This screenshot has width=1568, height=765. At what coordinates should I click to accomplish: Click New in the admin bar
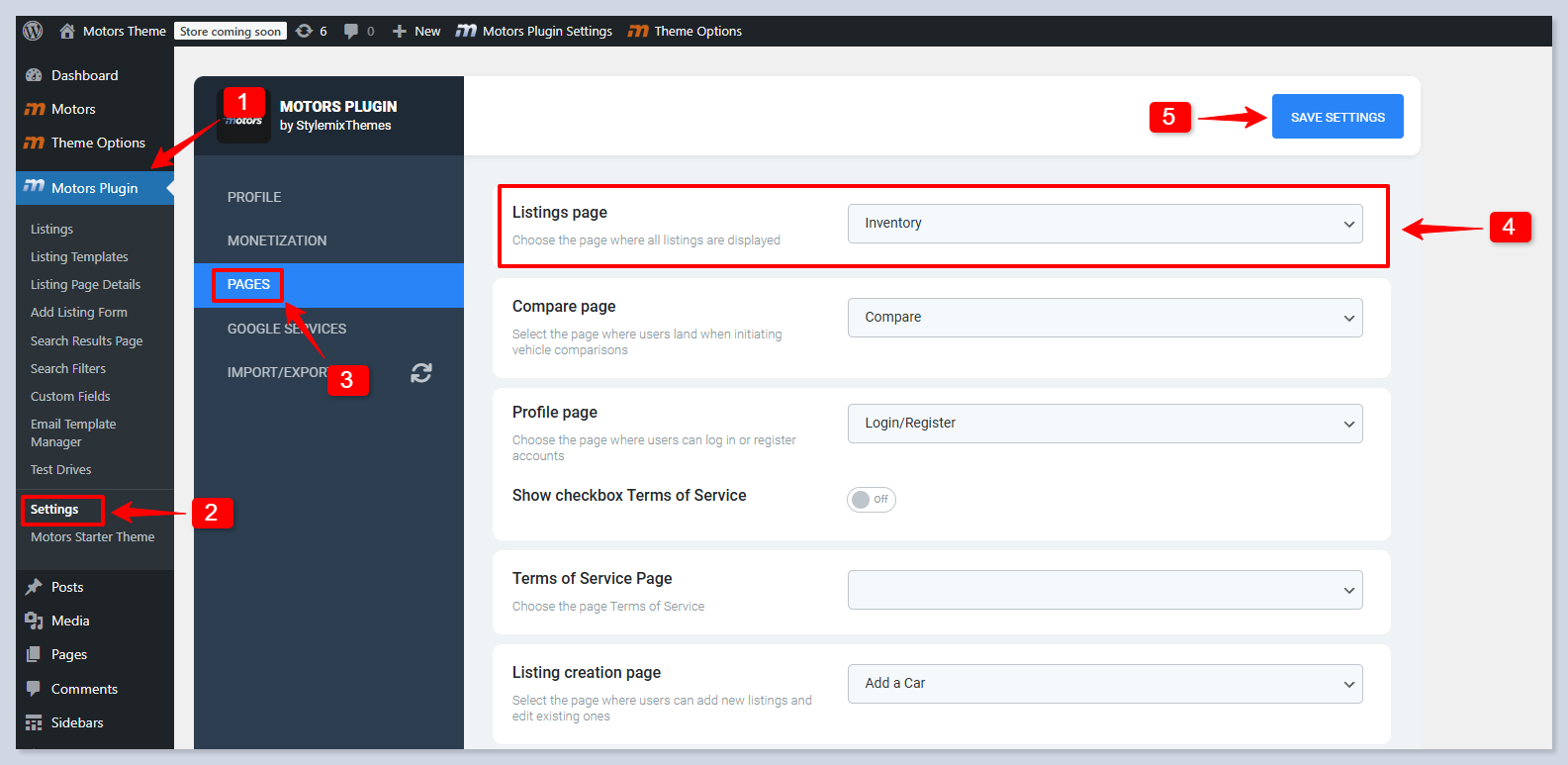coord(416,31)
